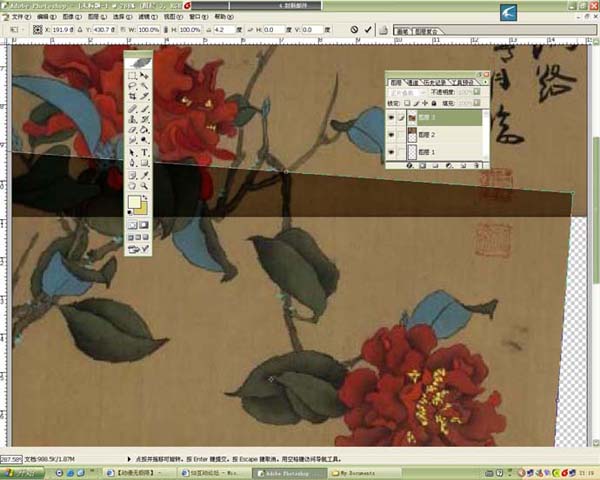This screenshot has width=600, height=480.
Task: Open the layer styles dropdown button
Action: tap(410, 165)
